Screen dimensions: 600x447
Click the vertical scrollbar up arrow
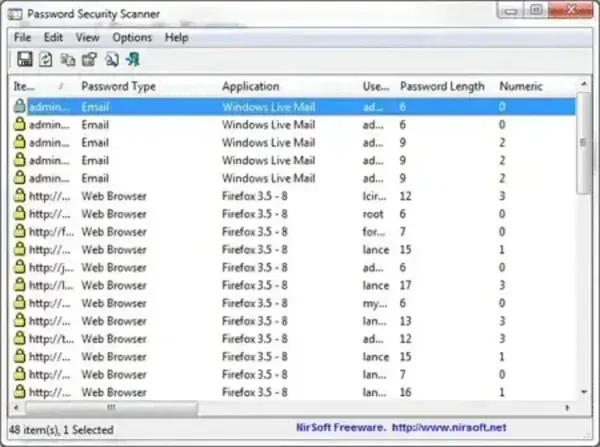(584, 83)
